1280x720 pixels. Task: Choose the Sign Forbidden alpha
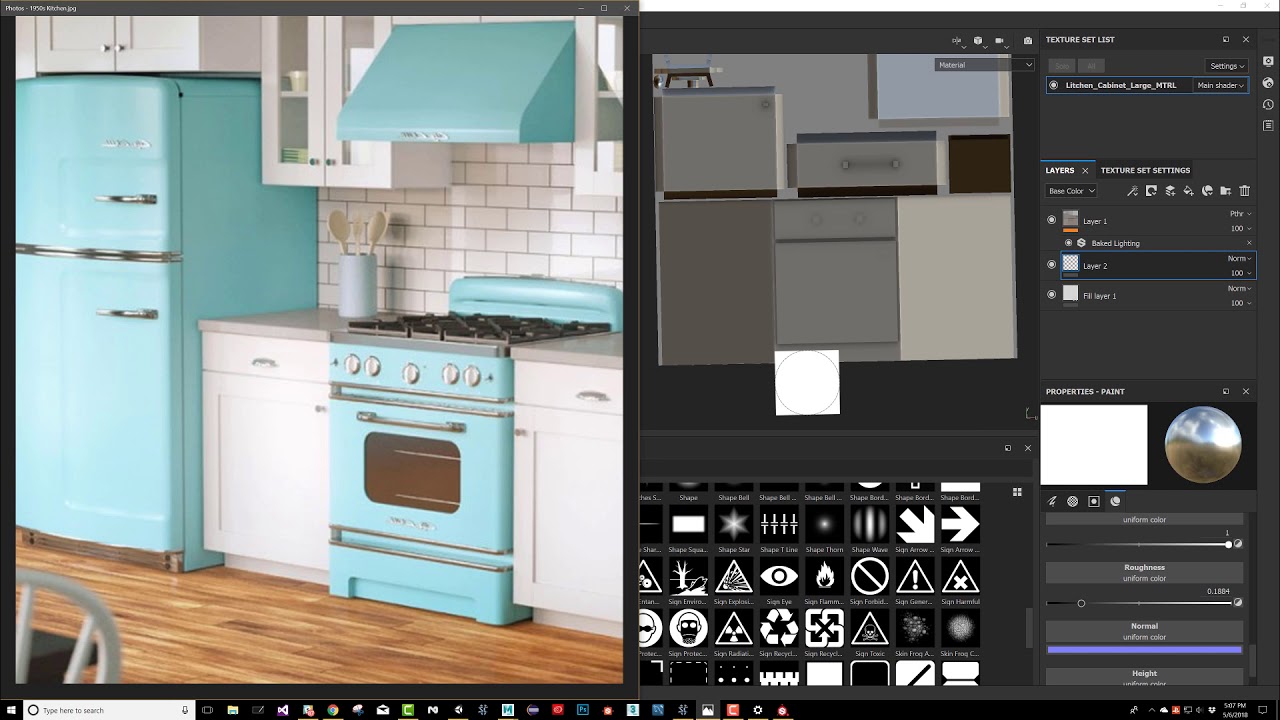[870, 576]
